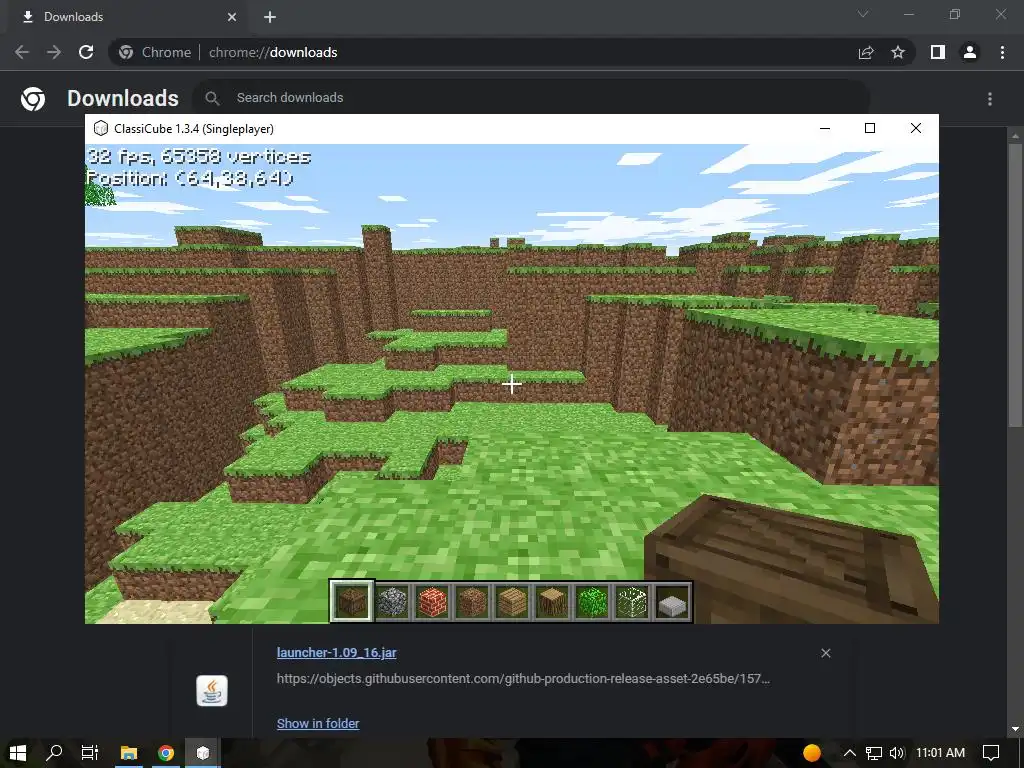Open the Windows Start menu
Screen dimensions: 1024x768
click(x=18, y=753)
